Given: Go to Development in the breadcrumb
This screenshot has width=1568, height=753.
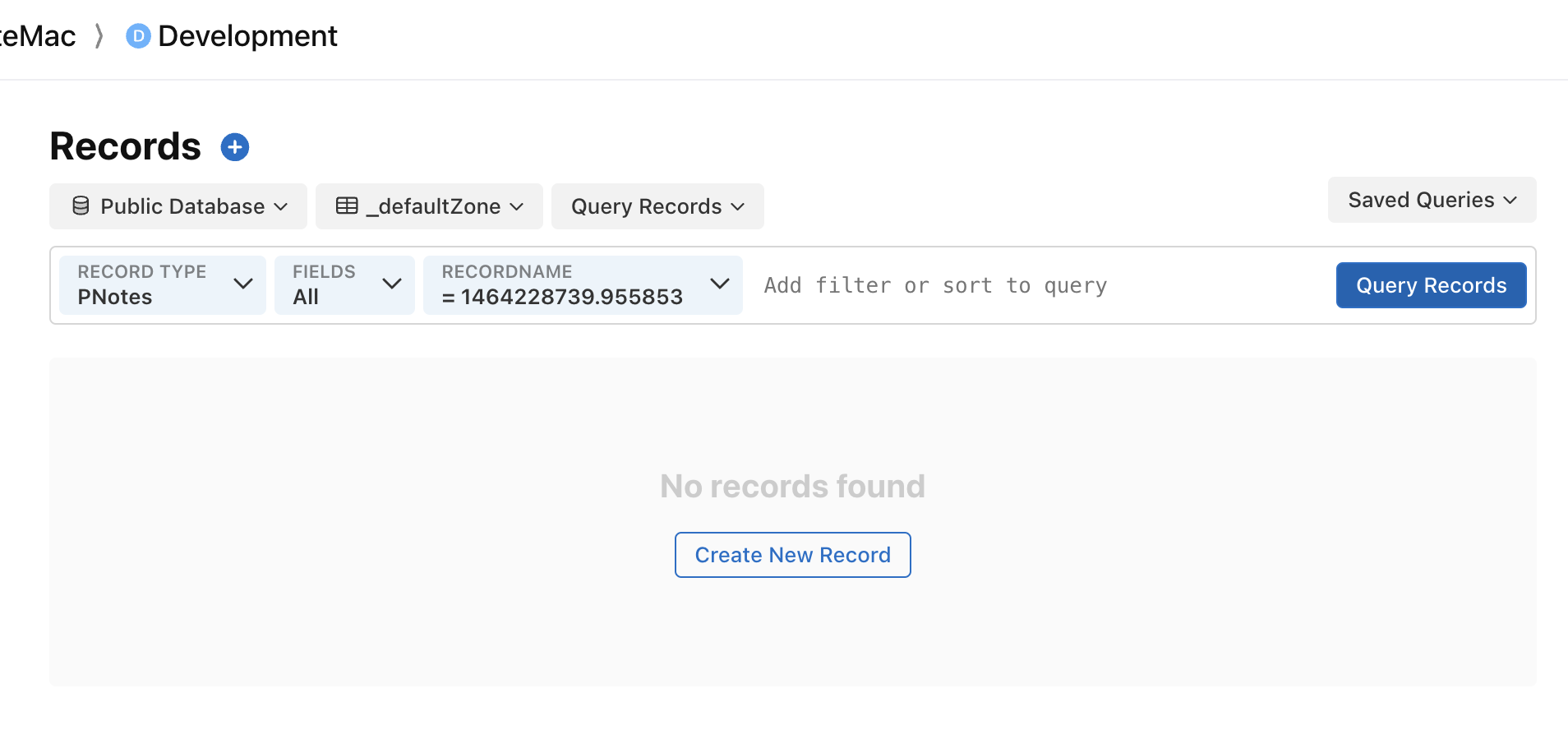Looking at the screenshot, I should [x=247, y=36].
